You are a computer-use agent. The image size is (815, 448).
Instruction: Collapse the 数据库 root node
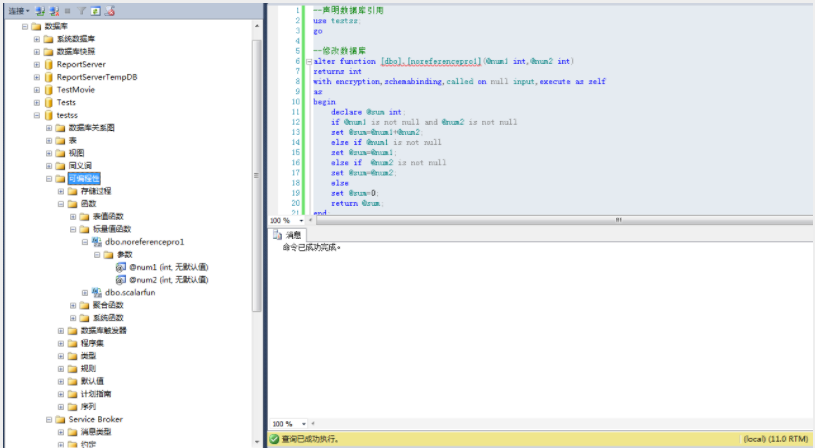(24, 27)
